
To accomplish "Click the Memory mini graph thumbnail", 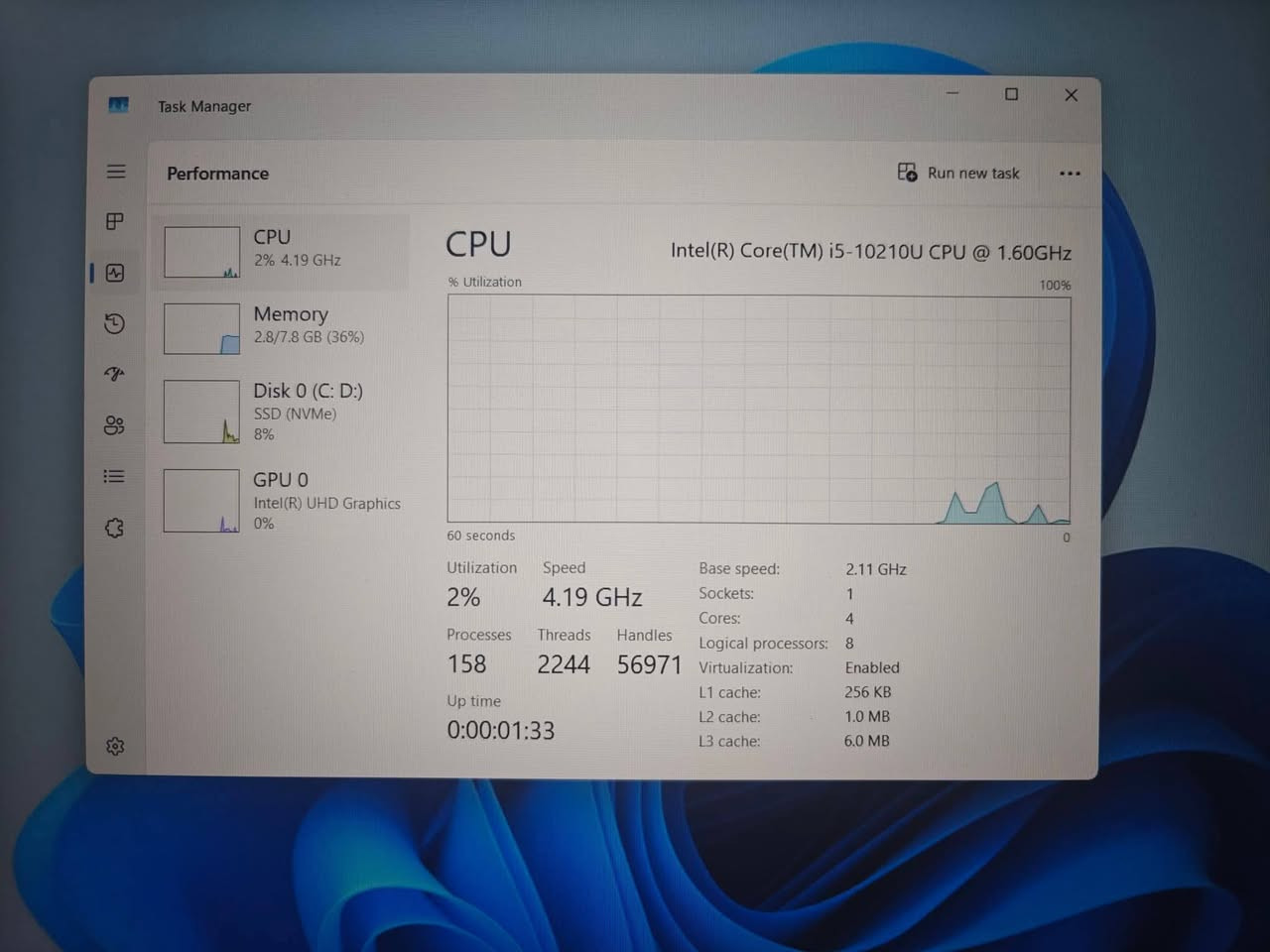I will 201,329.
